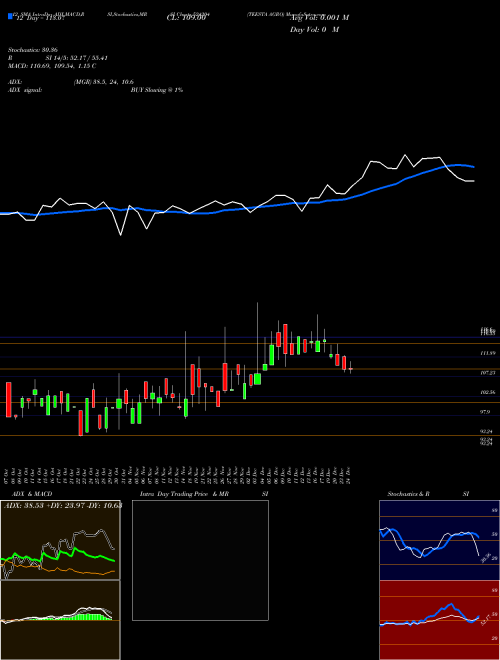Viewport: 500px width, 660px height.
Task: Select the '(MGR) 38.5, 24, 10.6' values
Action: pyautogui.click(x=103, y=82)
